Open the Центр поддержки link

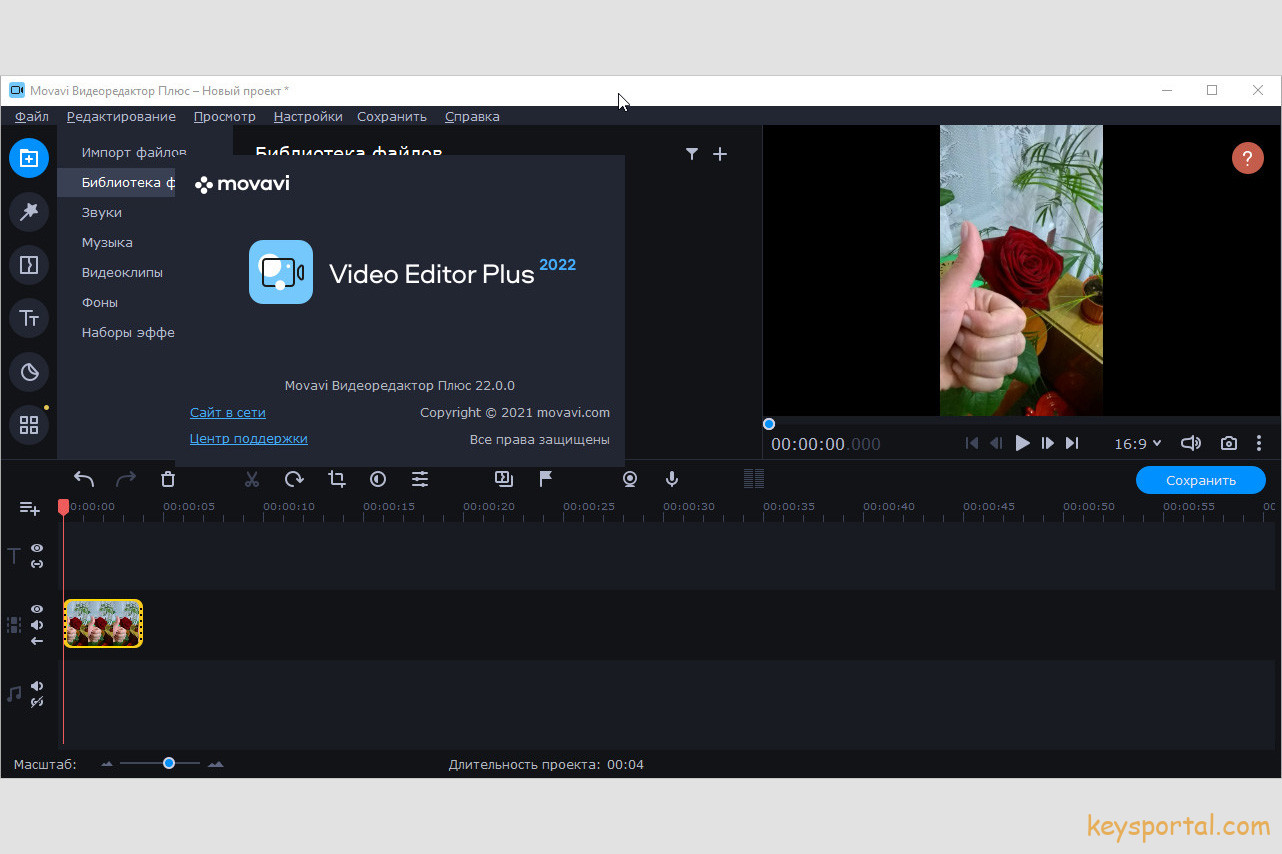(248, 439)
